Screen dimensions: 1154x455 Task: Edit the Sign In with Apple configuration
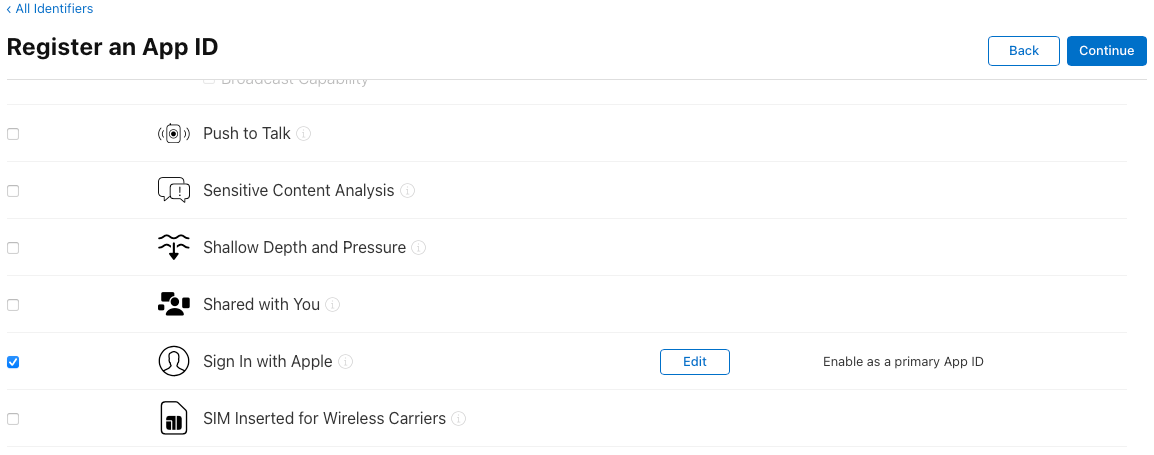[694, 362]
